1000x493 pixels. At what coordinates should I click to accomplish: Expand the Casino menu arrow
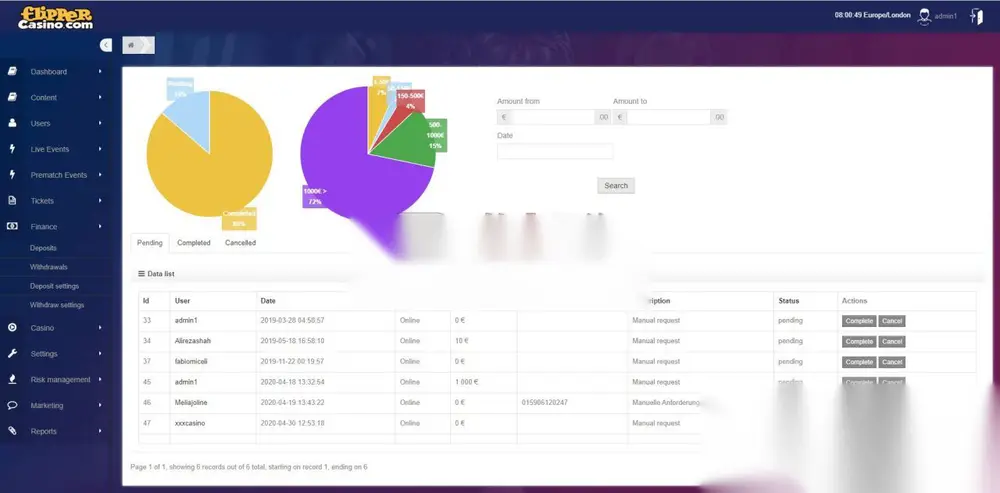click(x=100, y=327)
